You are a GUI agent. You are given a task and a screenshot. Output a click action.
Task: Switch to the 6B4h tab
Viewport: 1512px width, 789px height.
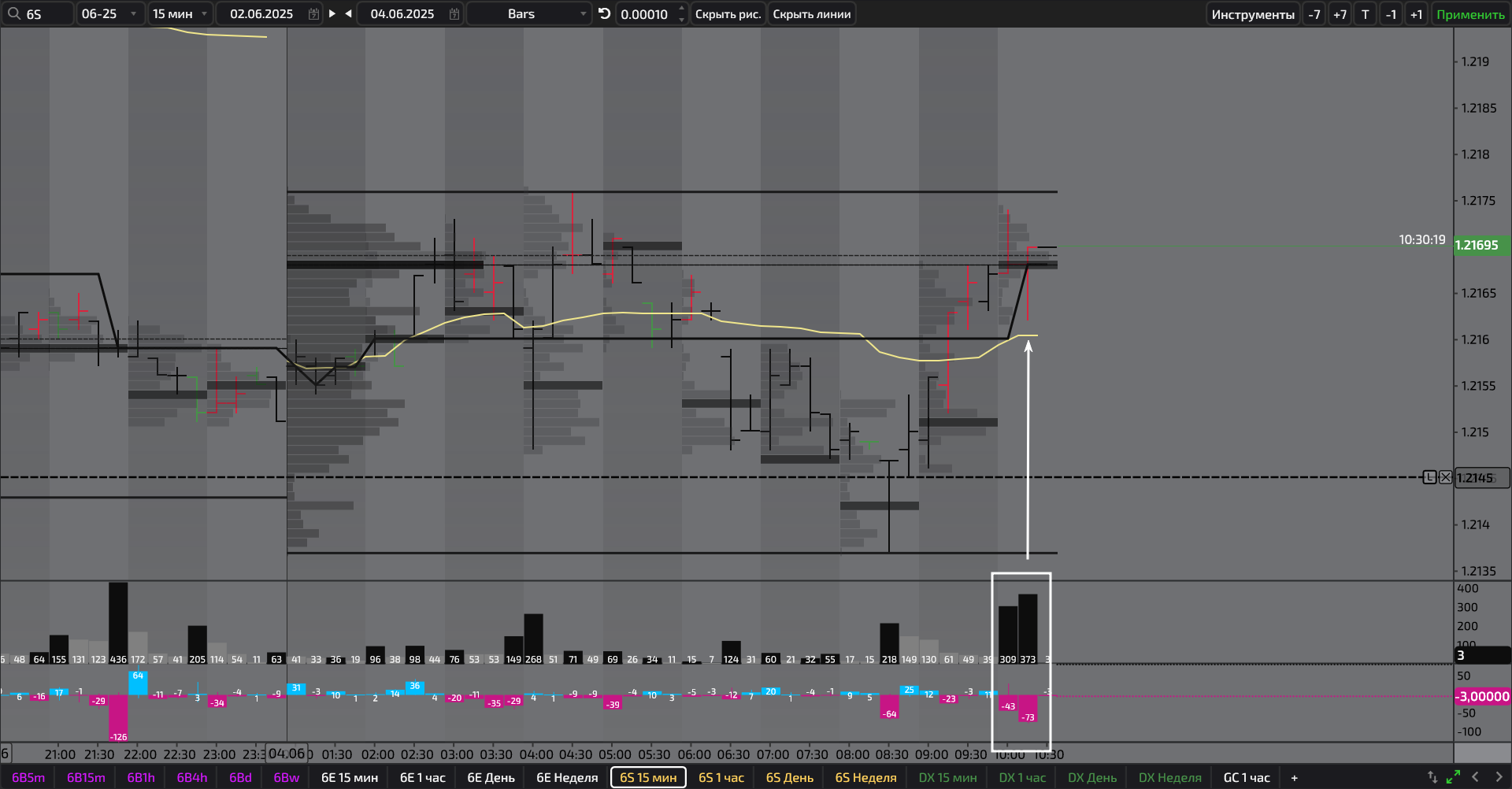coord(192,777)
